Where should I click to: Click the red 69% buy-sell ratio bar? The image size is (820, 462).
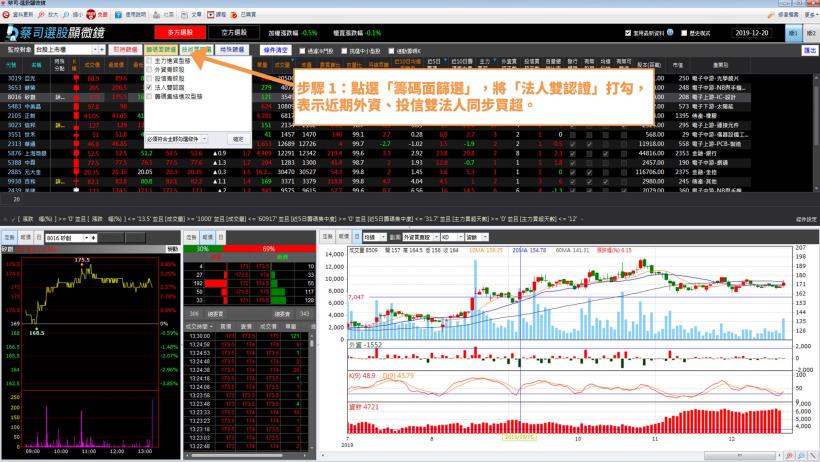click(269, 249)
